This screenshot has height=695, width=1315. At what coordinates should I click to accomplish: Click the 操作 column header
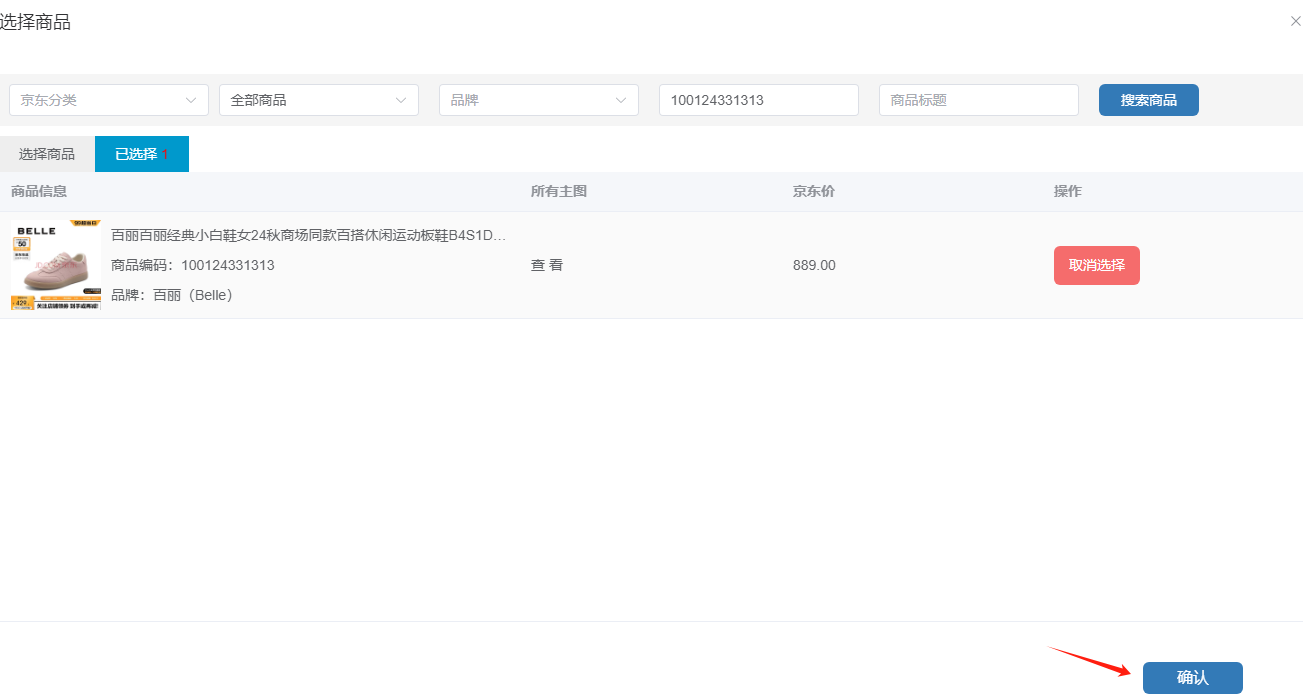coord(1067,191)
